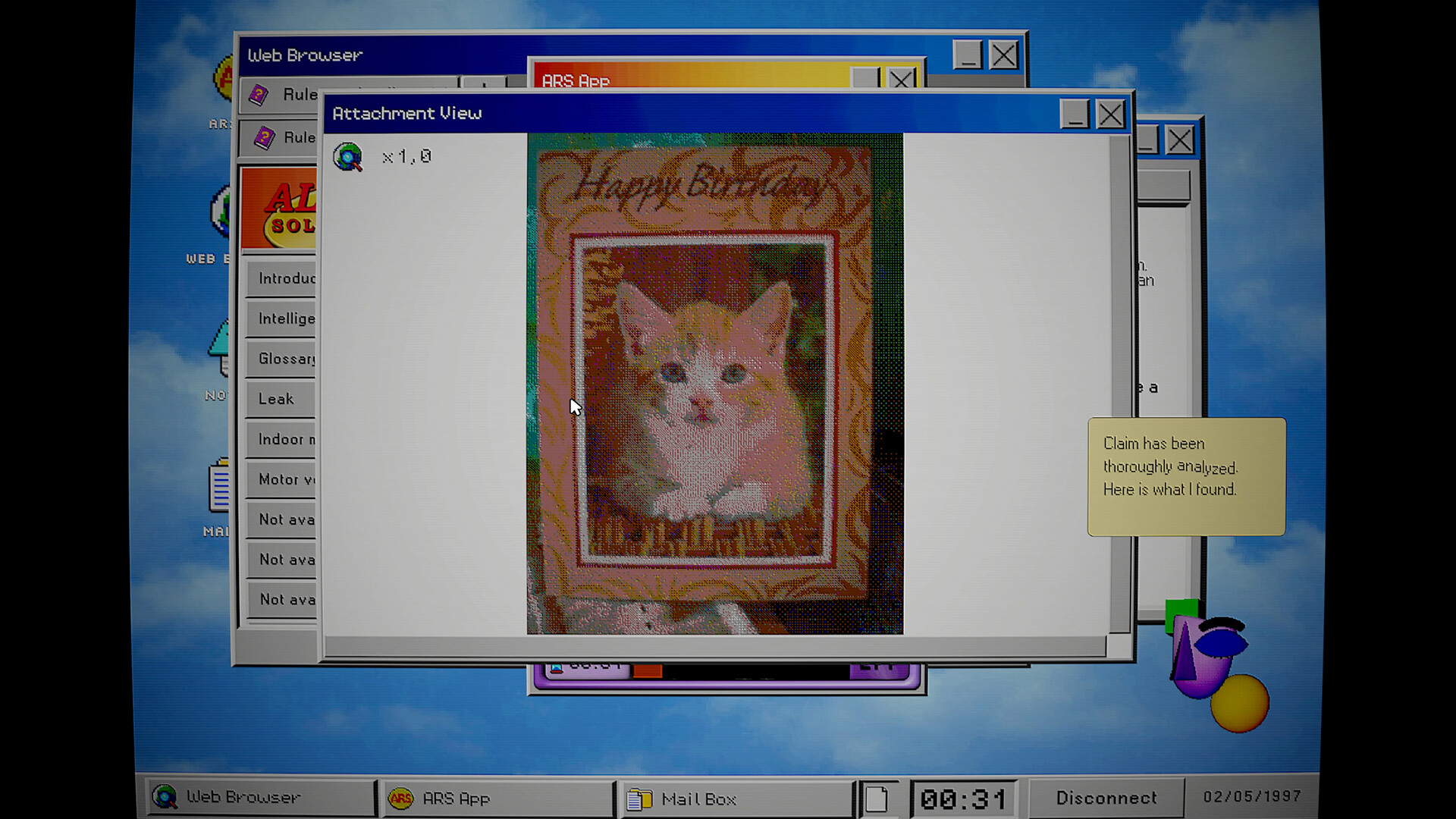Click the 00:31 timer display
The height and width of the screenshot is (819, 1456).
963,799
